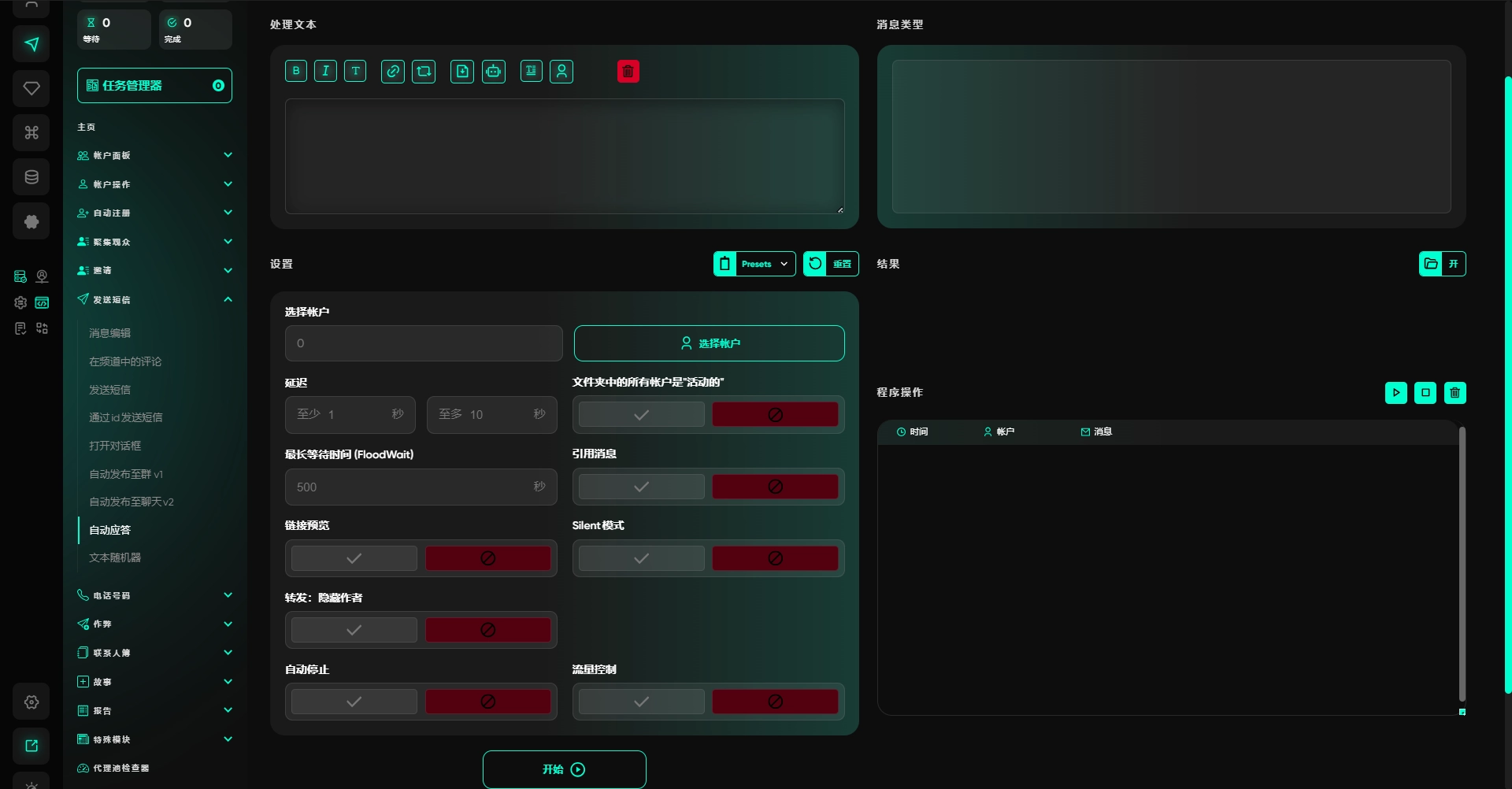Click the FloodWait 500 seconds field
Image resolution: width=1512 pixels, height=789 pixels.
(421, 487)
